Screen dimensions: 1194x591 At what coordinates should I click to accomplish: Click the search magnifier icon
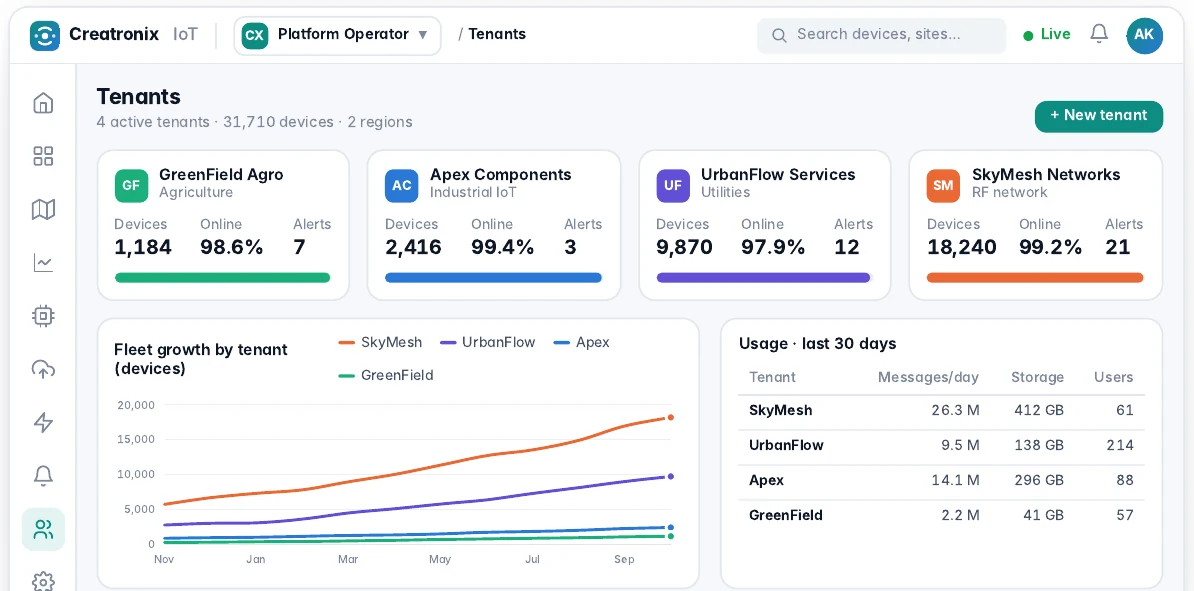click(x=779, y=35)
